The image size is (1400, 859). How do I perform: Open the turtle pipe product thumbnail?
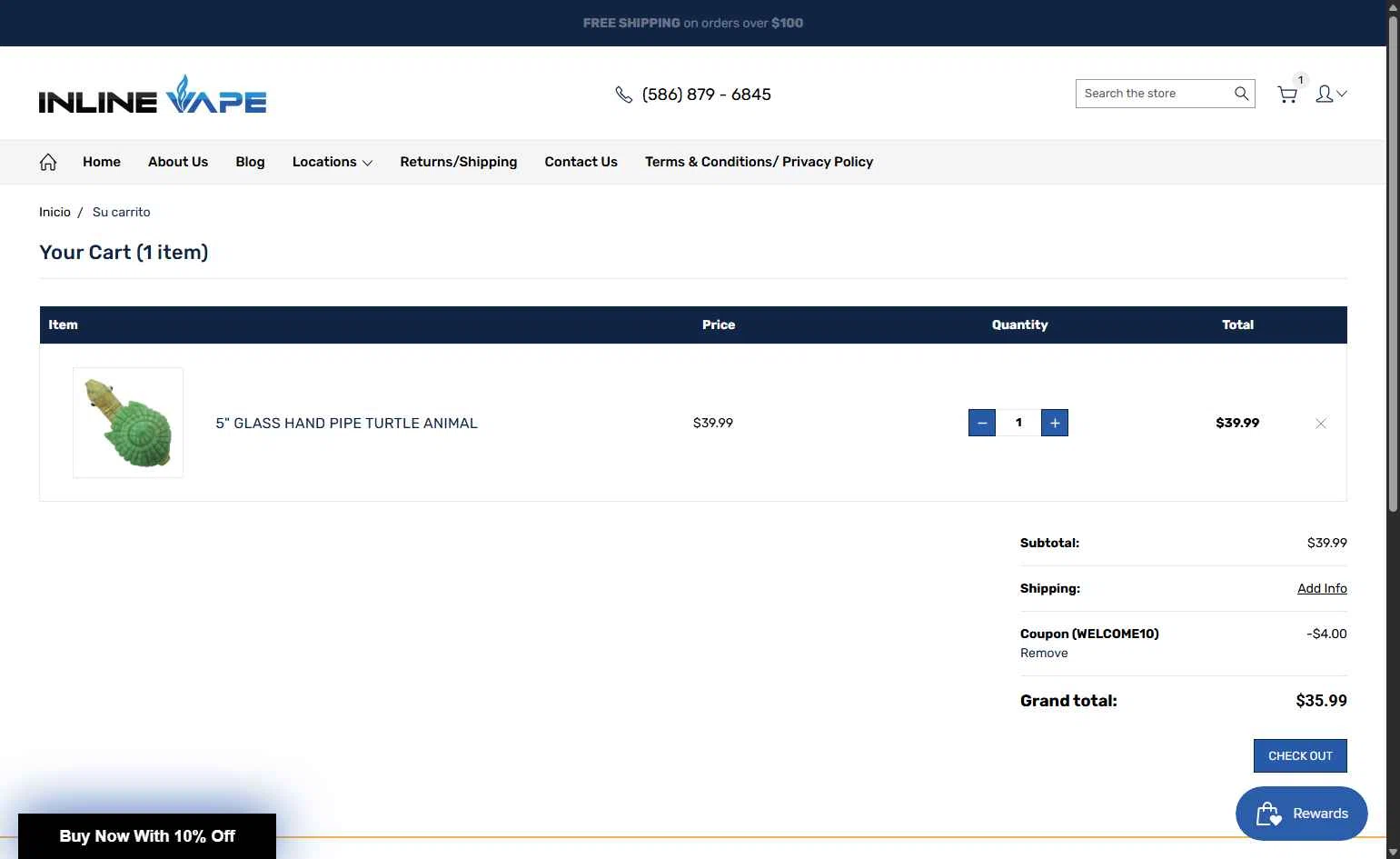(128, 423)
